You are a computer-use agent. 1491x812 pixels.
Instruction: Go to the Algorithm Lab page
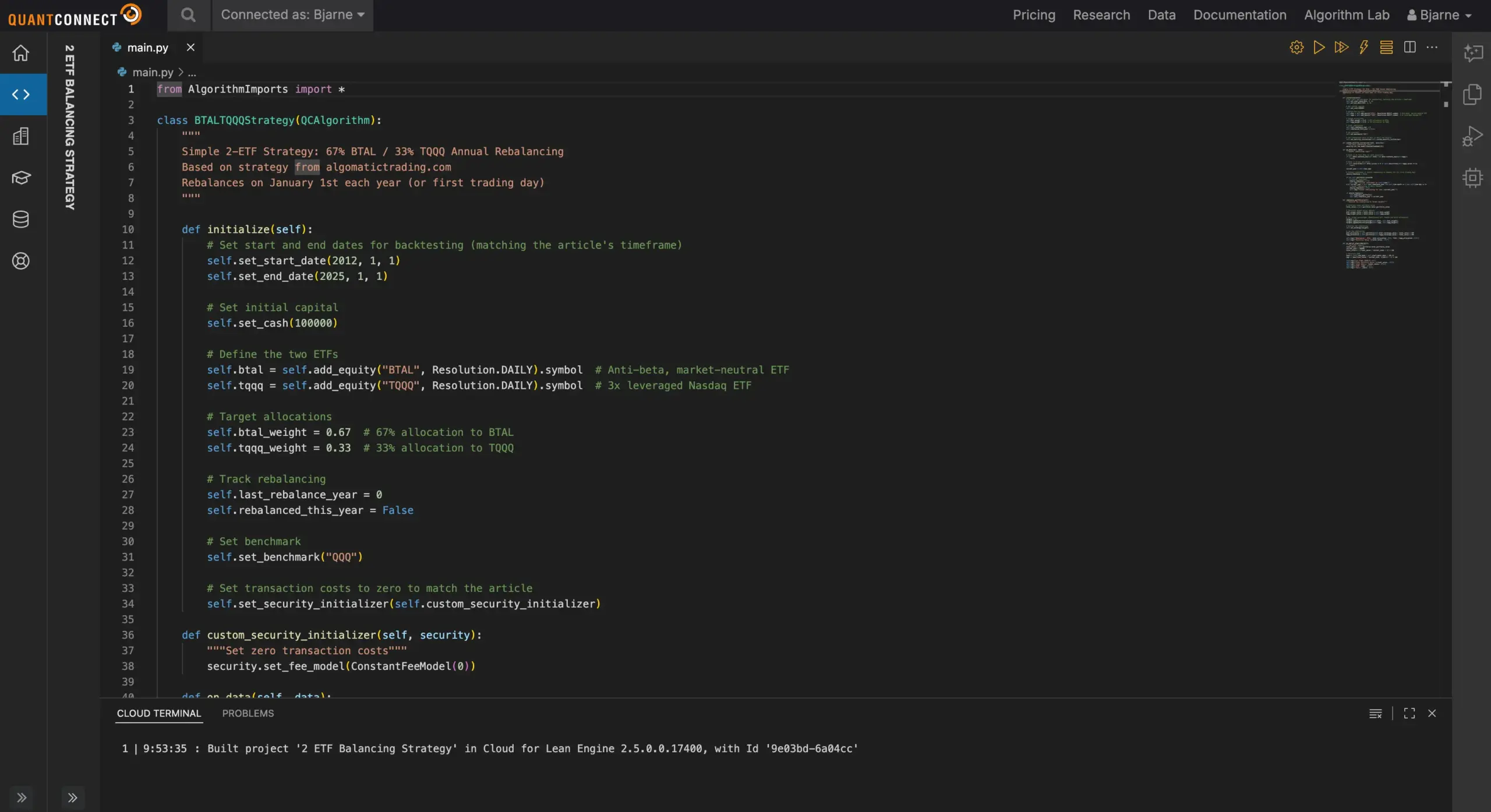[1347, 15]
